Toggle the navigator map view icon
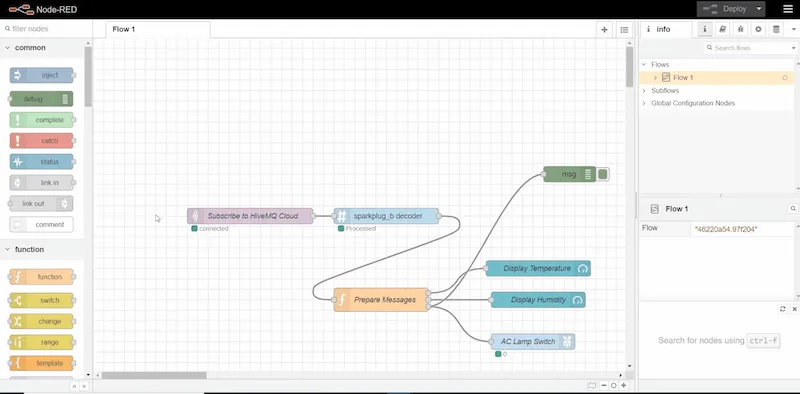This screenshot has width=800, height=394. [x=592, y=386]
